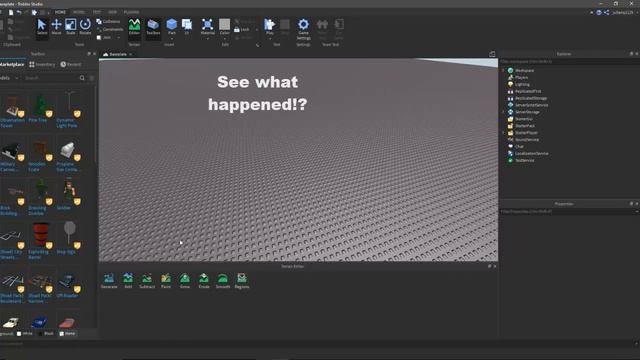Open the Toolbox from the ribbon
Image resolution: width=640 pixels, height=360 pixels.
coord(153,27)
